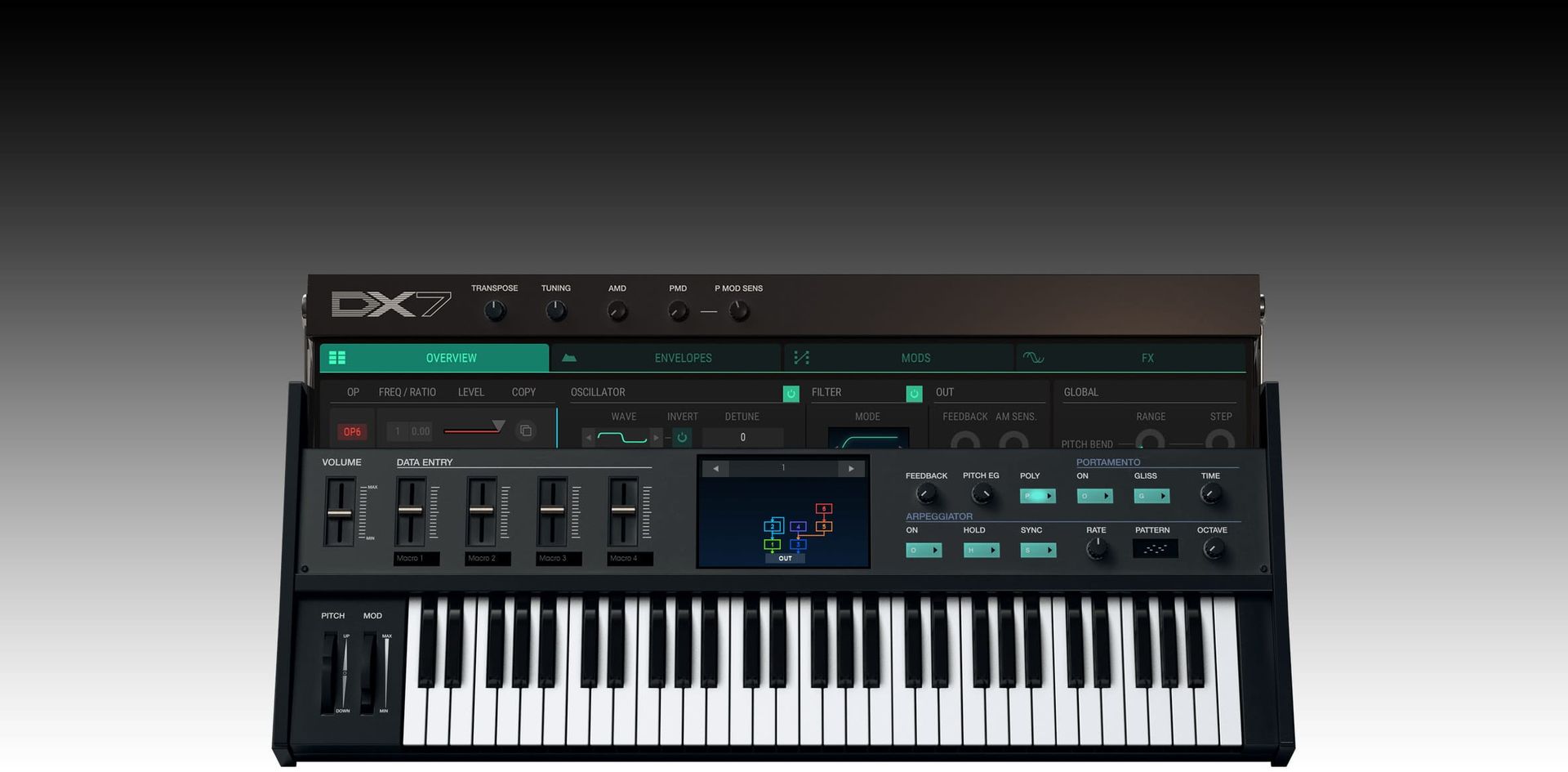1568x772 pixels.
Task: Select the OP6 operator button
Action: (x=352, y=431)
